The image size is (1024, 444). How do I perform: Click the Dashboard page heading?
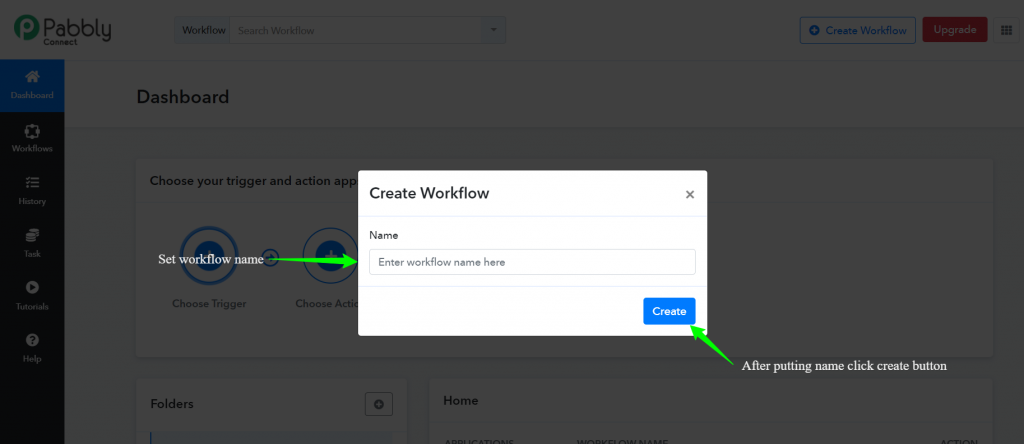coord(183,97)
